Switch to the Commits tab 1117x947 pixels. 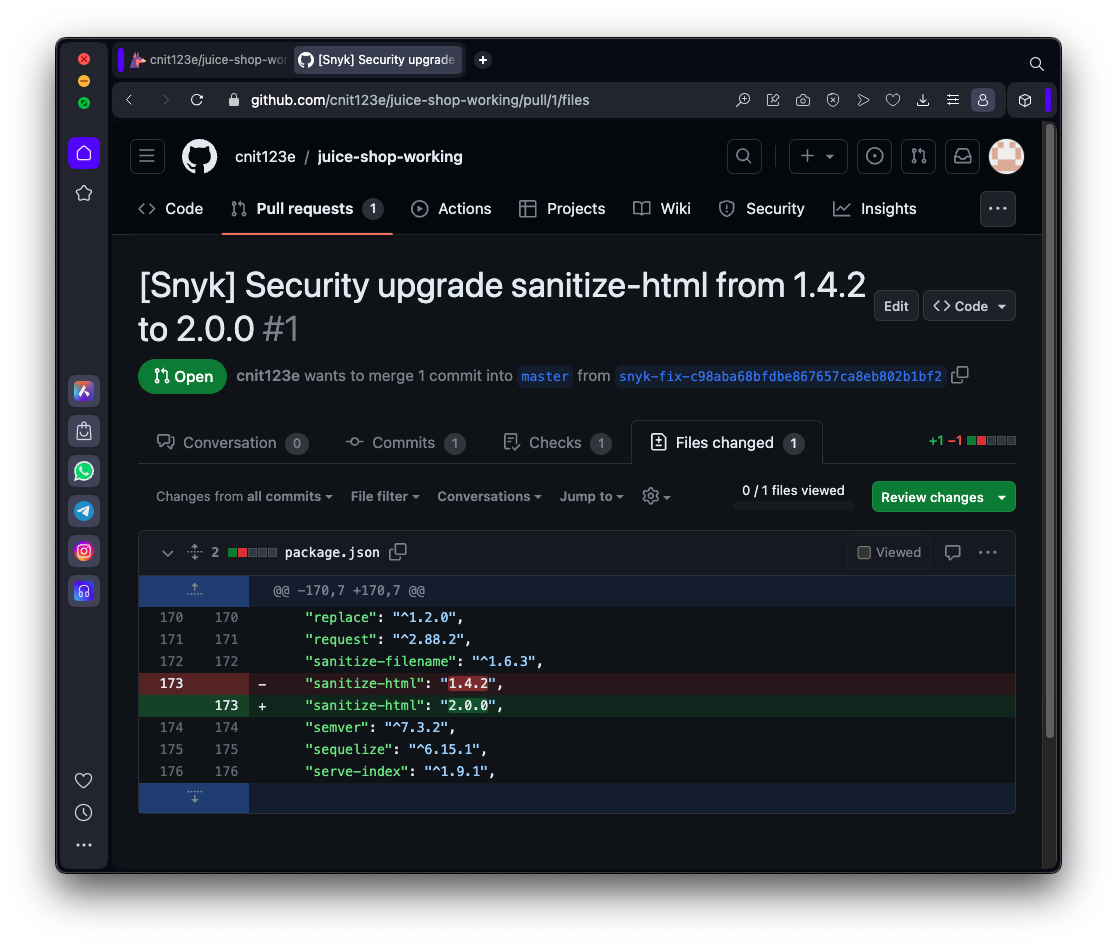coord(405,443)
